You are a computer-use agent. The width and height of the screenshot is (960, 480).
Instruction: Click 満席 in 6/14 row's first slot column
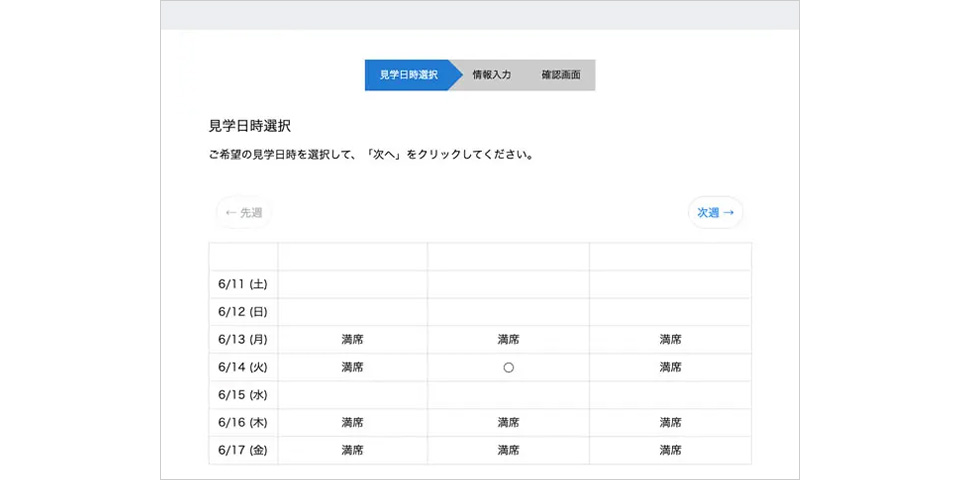click(353, 367)
